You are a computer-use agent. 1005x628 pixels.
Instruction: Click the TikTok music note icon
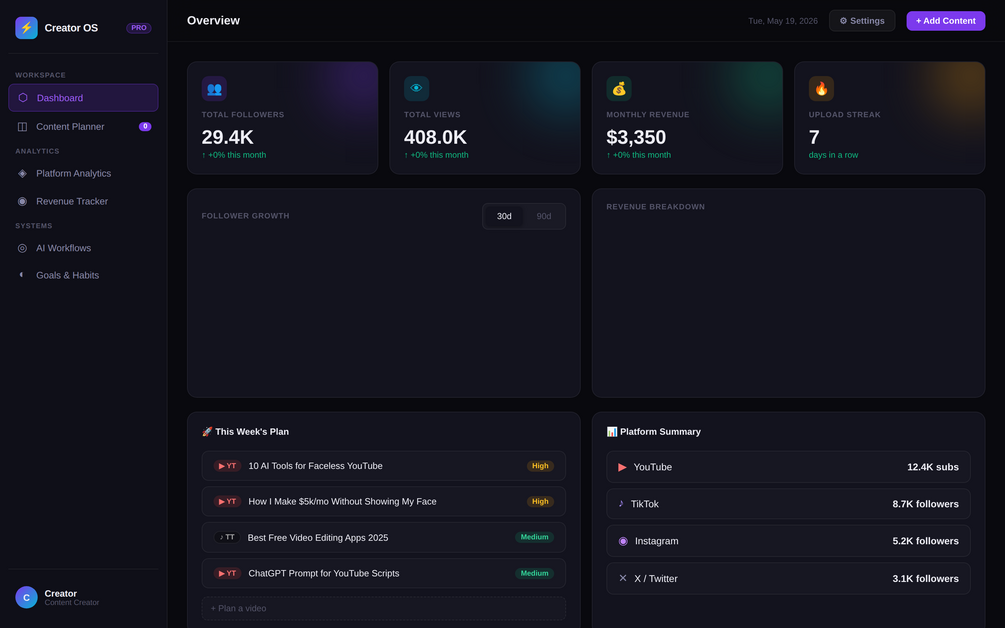620,504
